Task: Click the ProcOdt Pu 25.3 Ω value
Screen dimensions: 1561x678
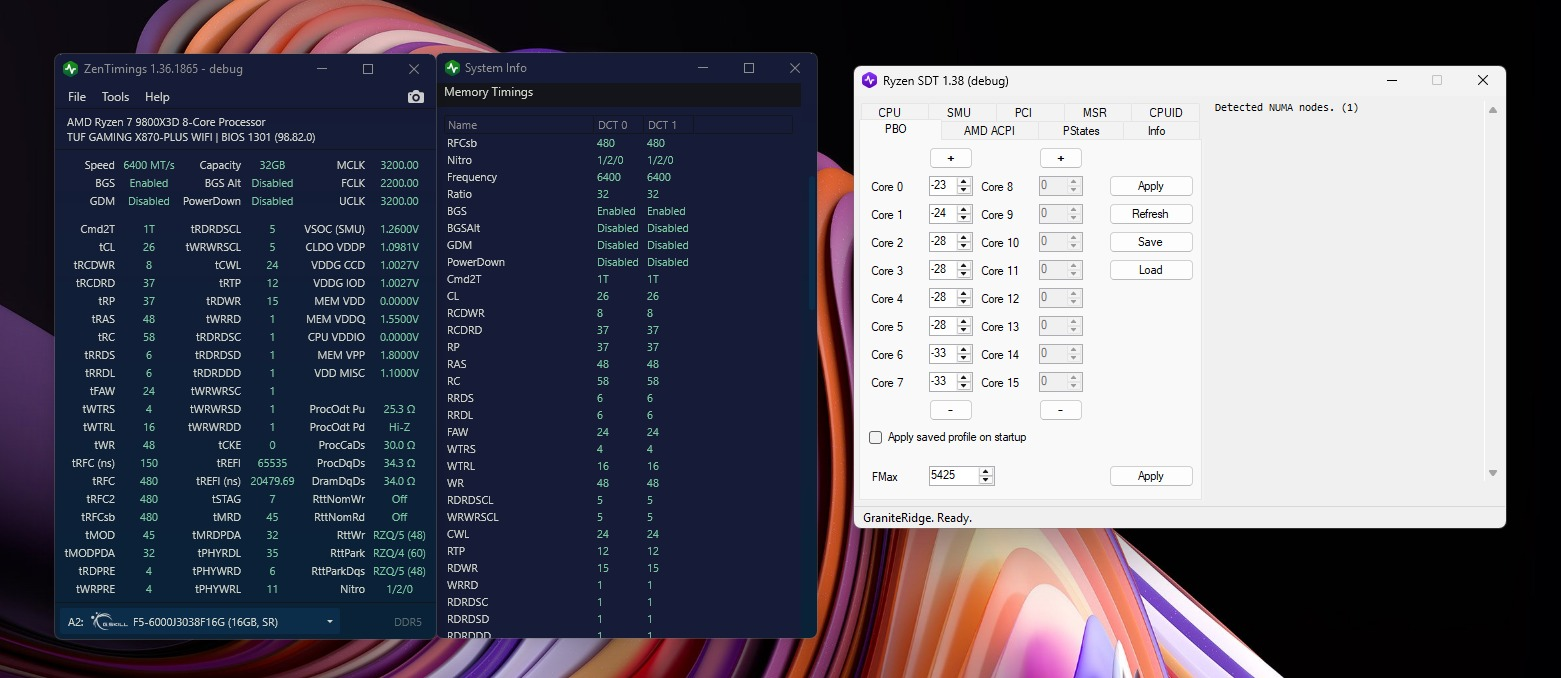Action: [399, 409]
